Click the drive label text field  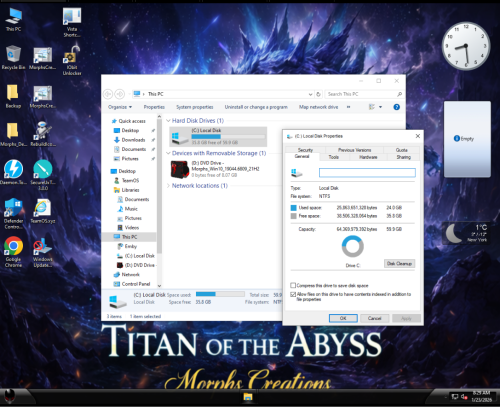[367, 172]
